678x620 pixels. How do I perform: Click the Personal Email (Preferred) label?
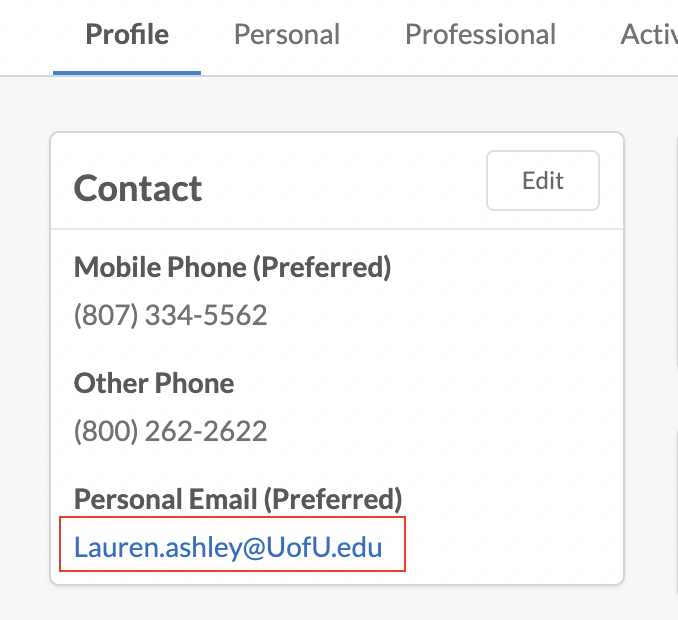pos(238,498)
